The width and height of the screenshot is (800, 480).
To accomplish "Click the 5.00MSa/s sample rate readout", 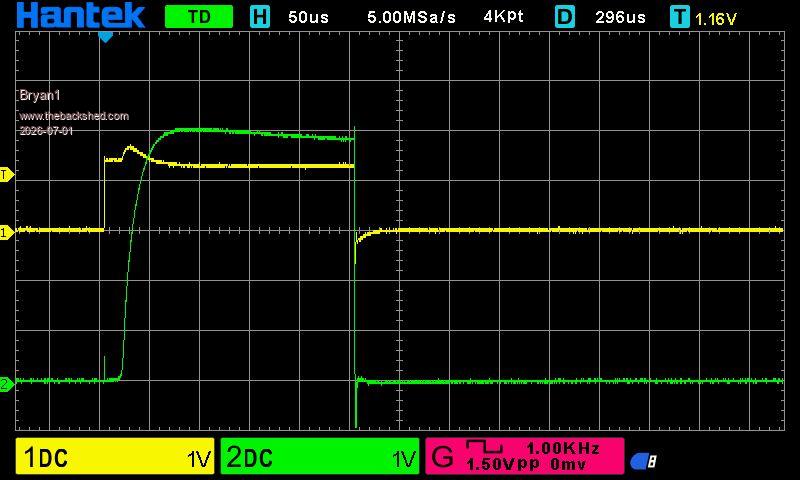I will [x=411, y=17].
